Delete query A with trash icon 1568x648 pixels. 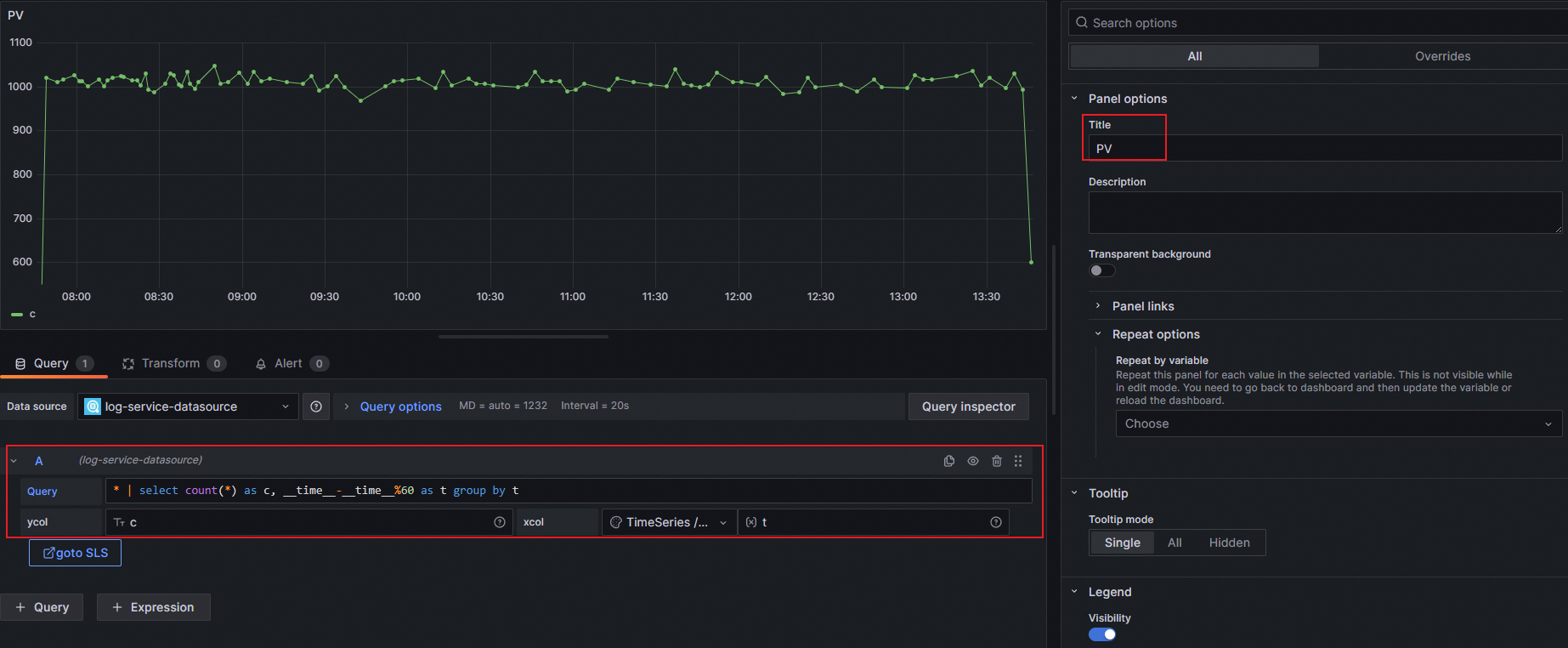[997, 461]
